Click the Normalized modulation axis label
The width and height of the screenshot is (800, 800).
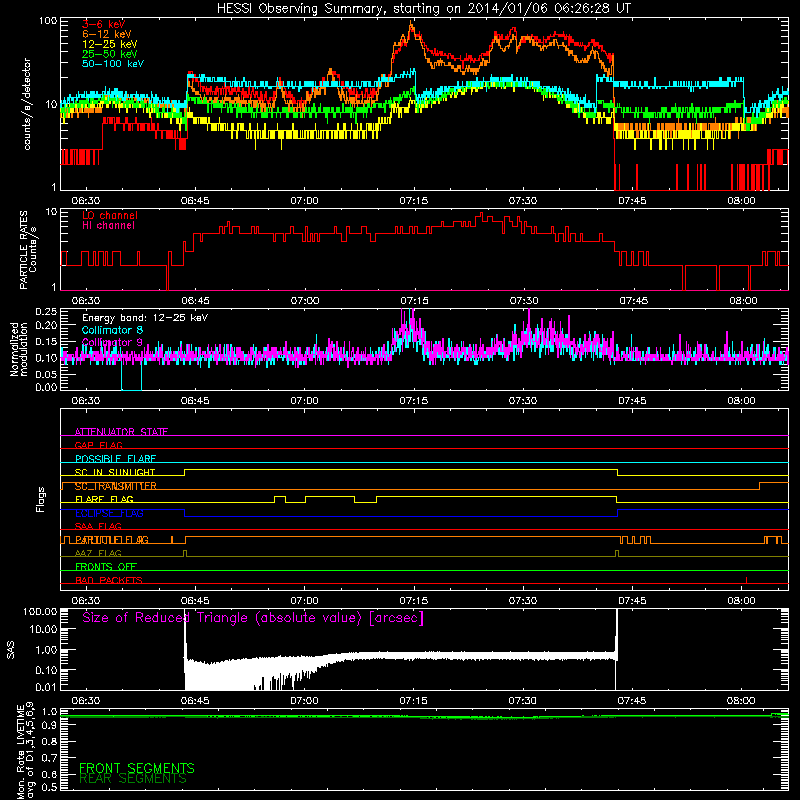tap(19, 349)
